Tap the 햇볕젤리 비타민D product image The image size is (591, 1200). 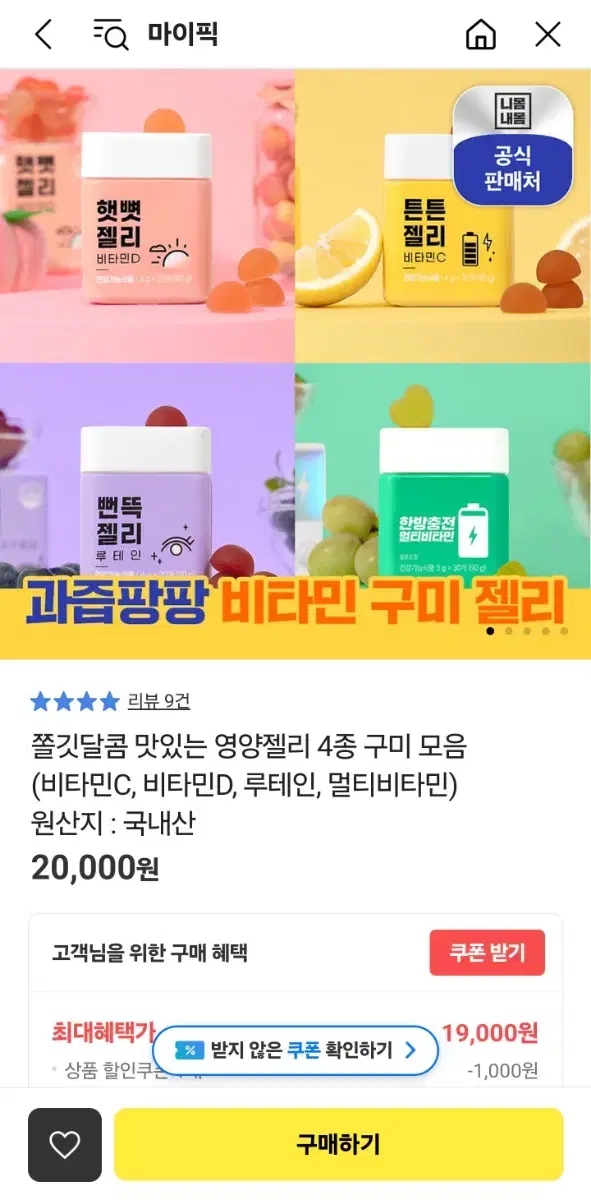[147, 215]
